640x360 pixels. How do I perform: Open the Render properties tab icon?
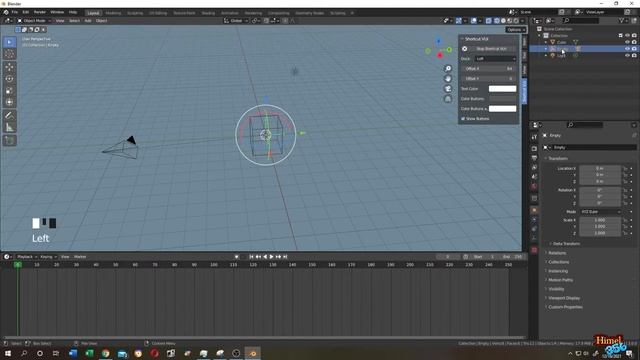[x=534, y=148]
